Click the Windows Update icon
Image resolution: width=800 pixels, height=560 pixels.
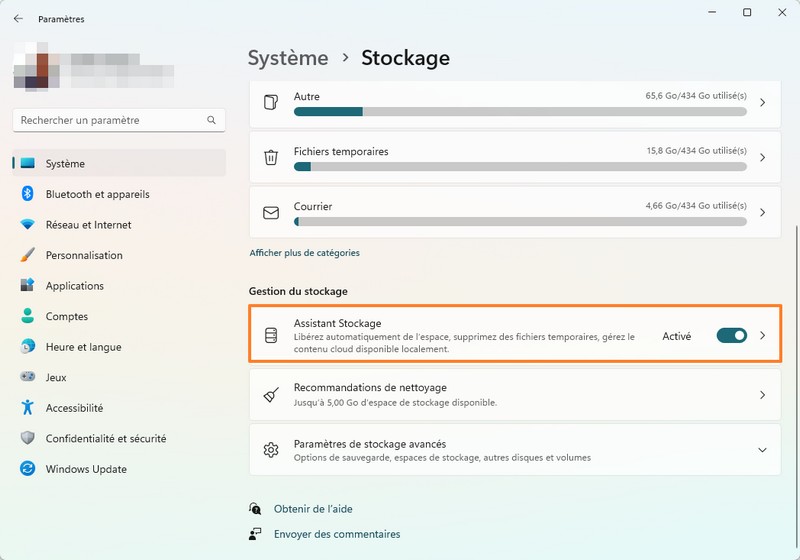[x=28, y=469]
